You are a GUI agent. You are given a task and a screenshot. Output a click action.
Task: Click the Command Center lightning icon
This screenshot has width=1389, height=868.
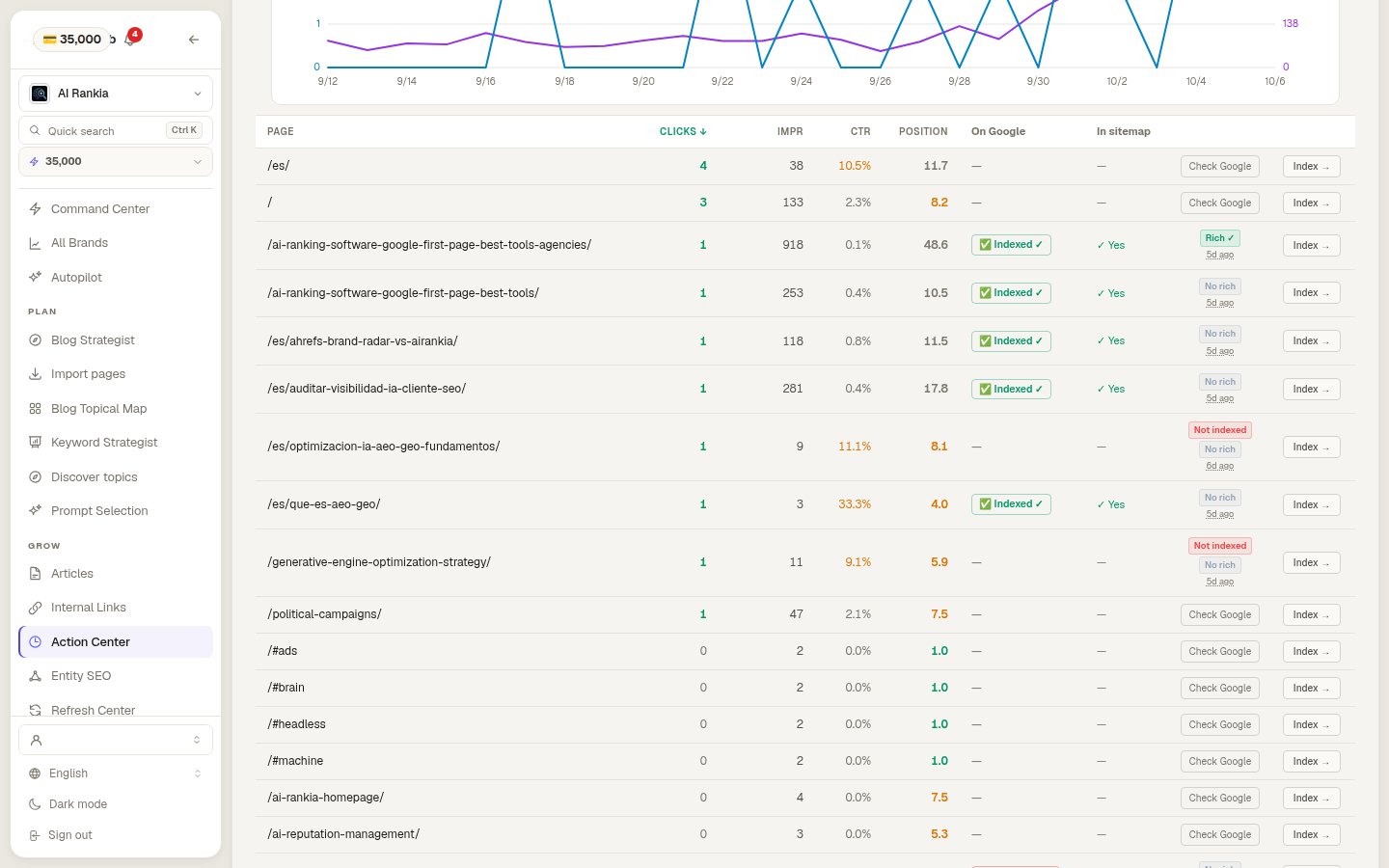pyautogui.click(x=35, y=209)
